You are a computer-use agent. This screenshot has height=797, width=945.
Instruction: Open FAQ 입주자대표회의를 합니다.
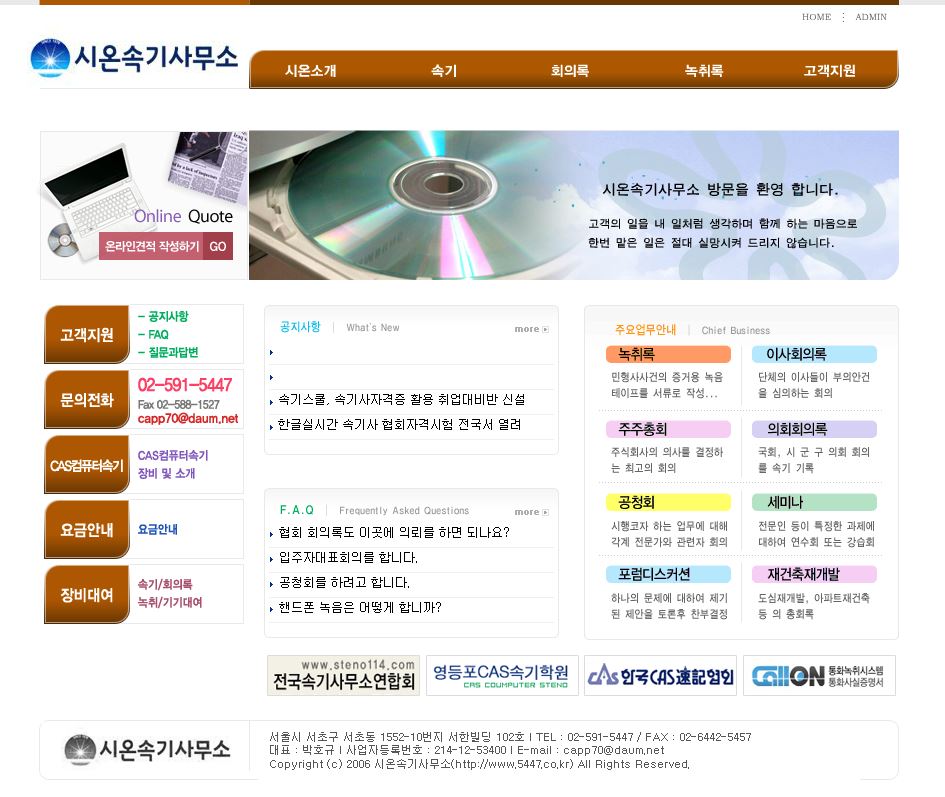point(348,558)
